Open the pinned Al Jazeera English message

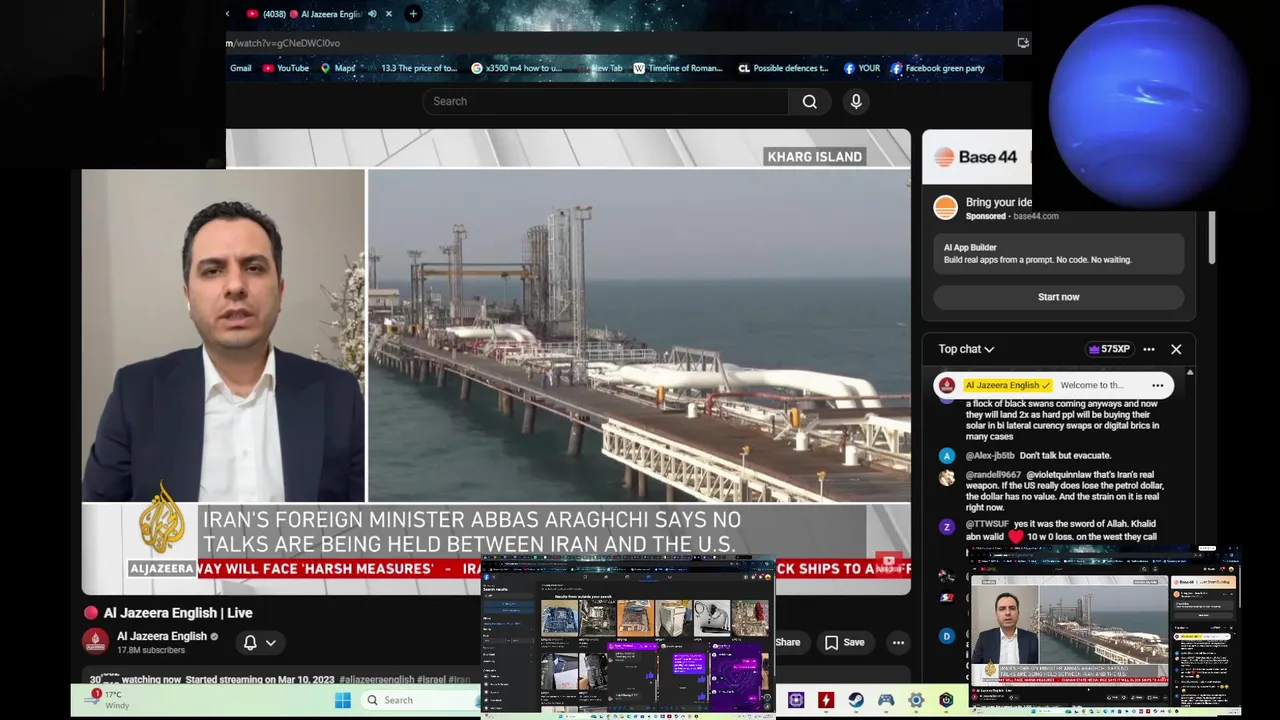pyautogui.click(x=1053, y=385)
